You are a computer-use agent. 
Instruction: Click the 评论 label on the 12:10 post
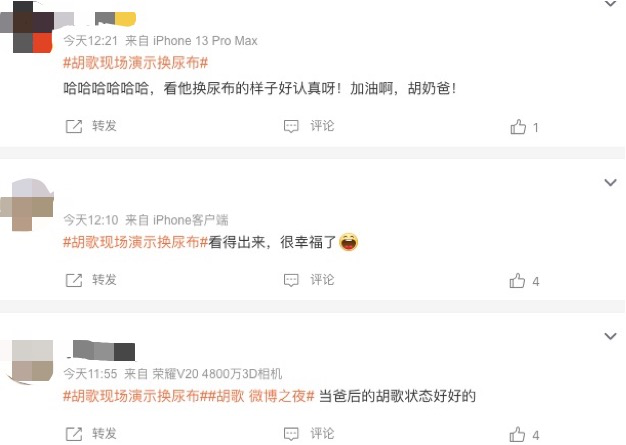[x=322, y=280]
